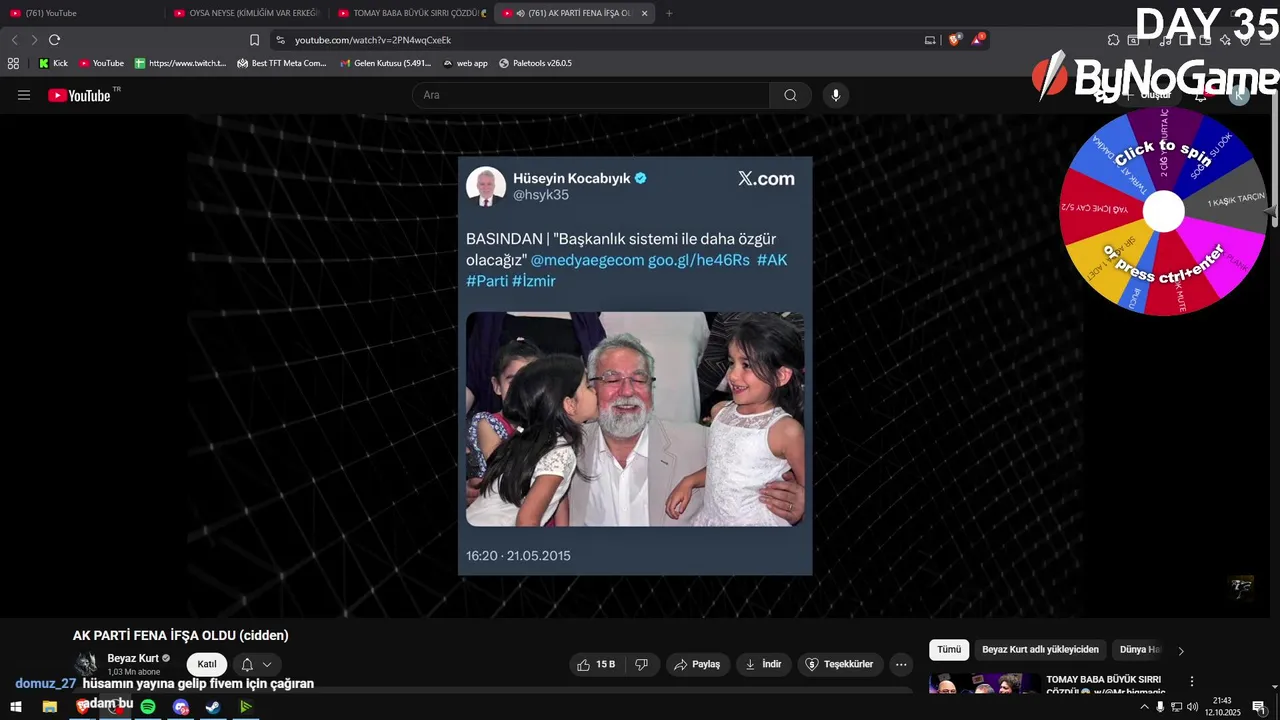Open the Brave Shields lion icon
This screenshot has width=1280, height=720.
(x=954, y=40)
